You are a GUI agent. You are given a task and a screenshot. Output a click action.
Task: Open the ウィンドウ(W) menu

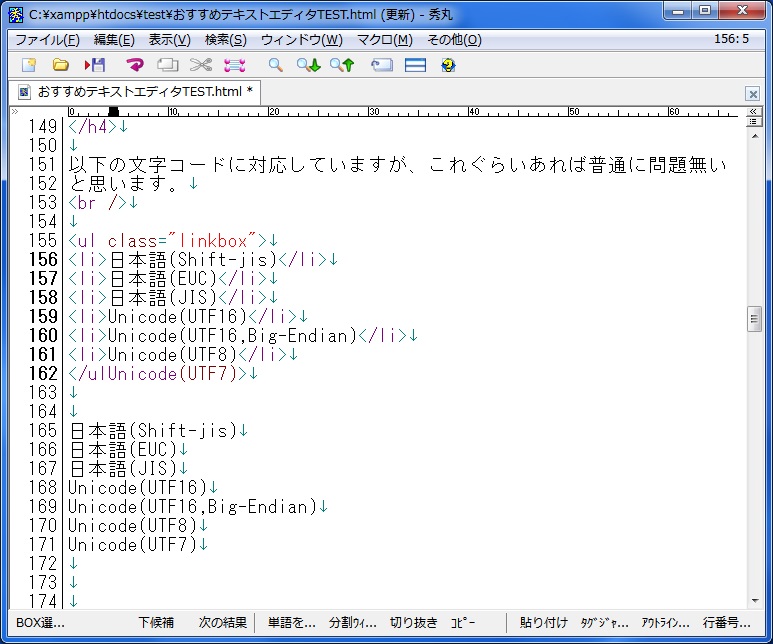[x=302, y=39]
